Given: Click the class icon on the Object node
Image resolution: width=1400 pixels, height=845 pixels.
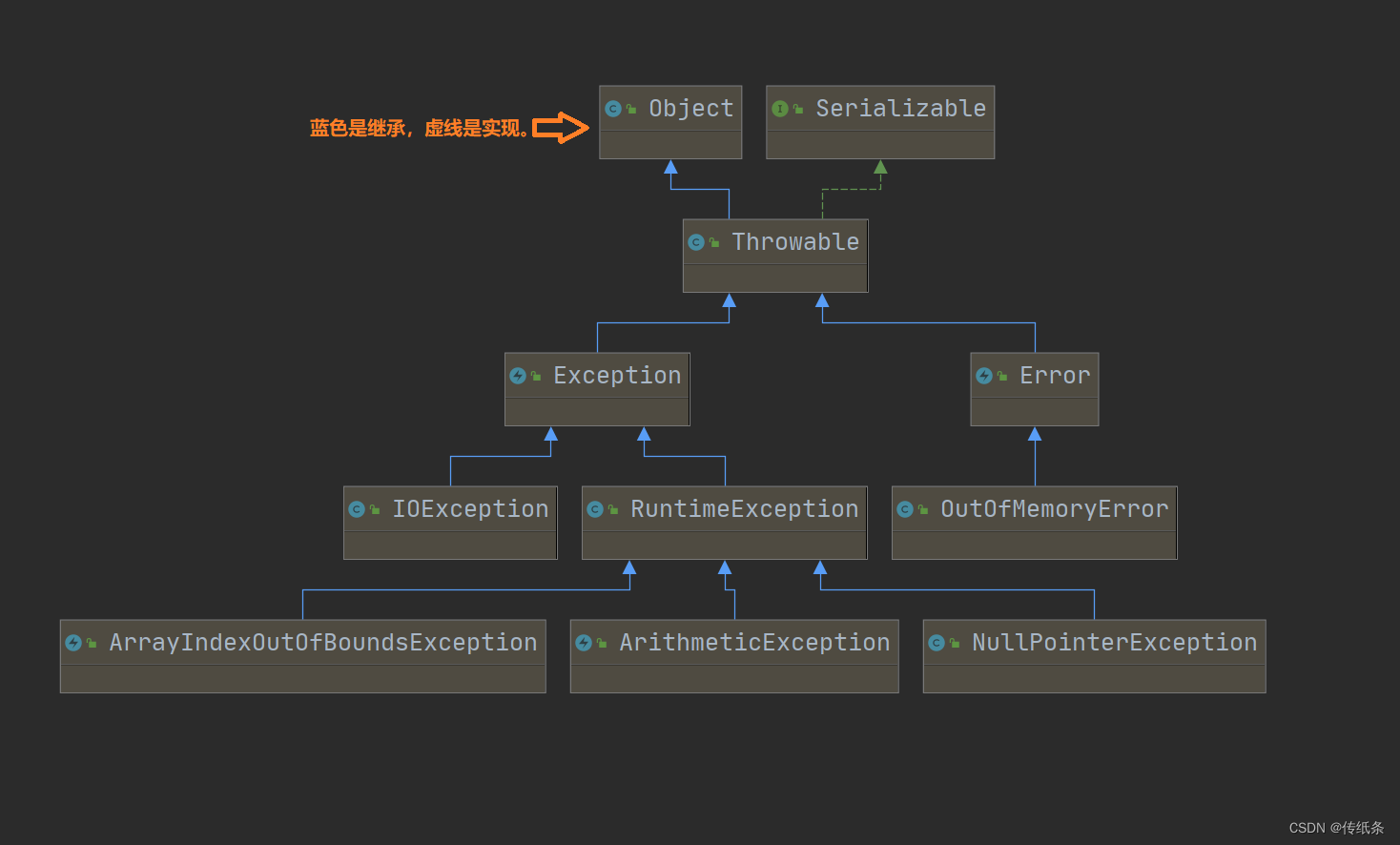Looking at the screenshot, I should [613, 109].
